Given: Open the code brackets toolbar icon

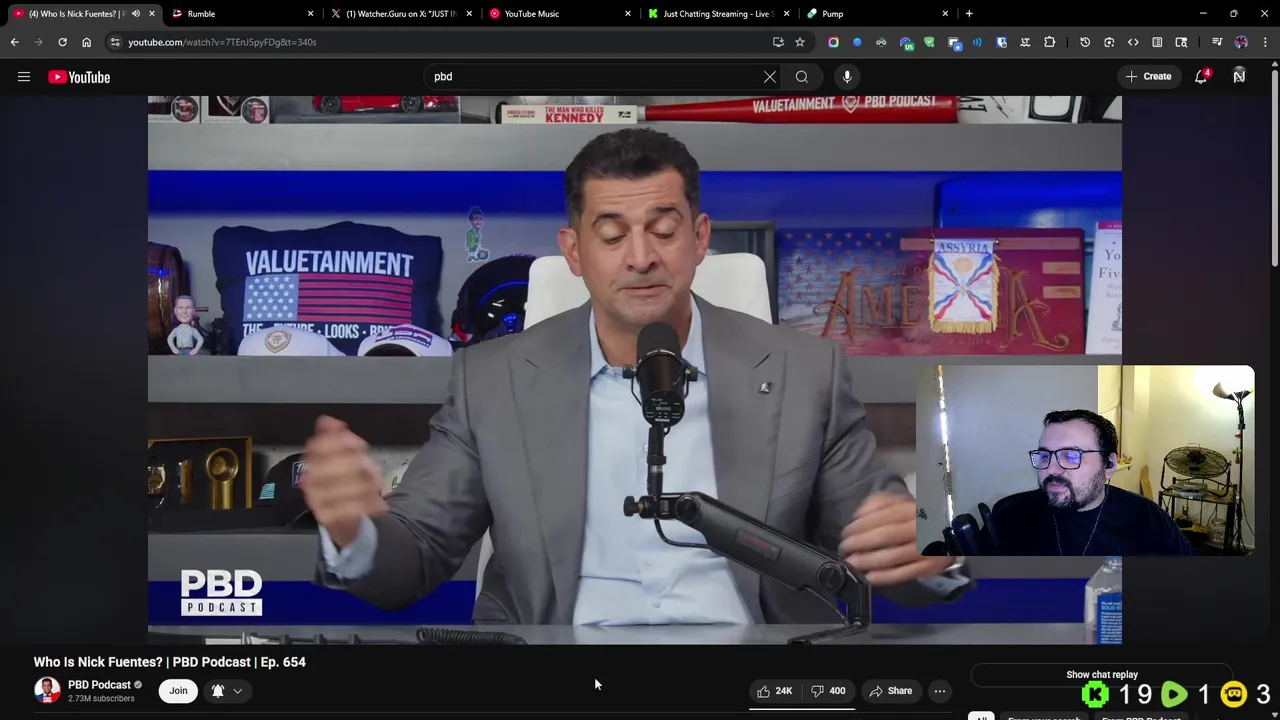Looking at the screenshot, I should 1133,42.
